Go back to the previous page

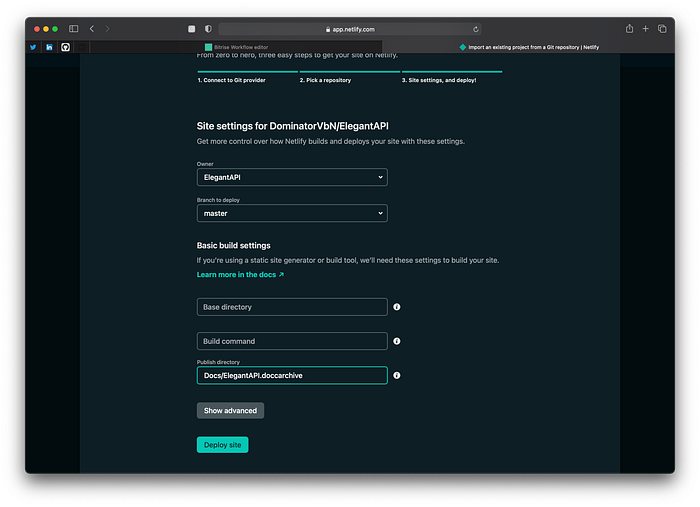(92, 29)
